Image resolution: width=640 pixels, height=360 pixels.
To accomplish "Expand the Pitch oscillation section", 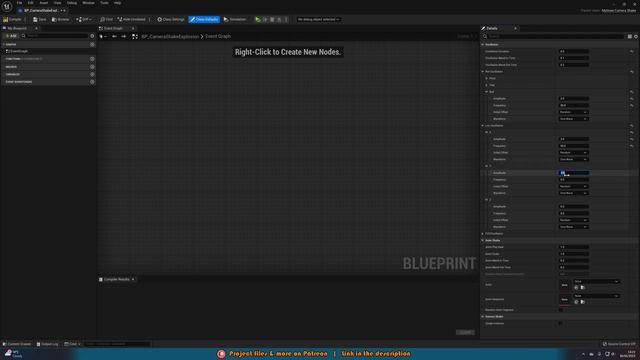I will 487,78.
